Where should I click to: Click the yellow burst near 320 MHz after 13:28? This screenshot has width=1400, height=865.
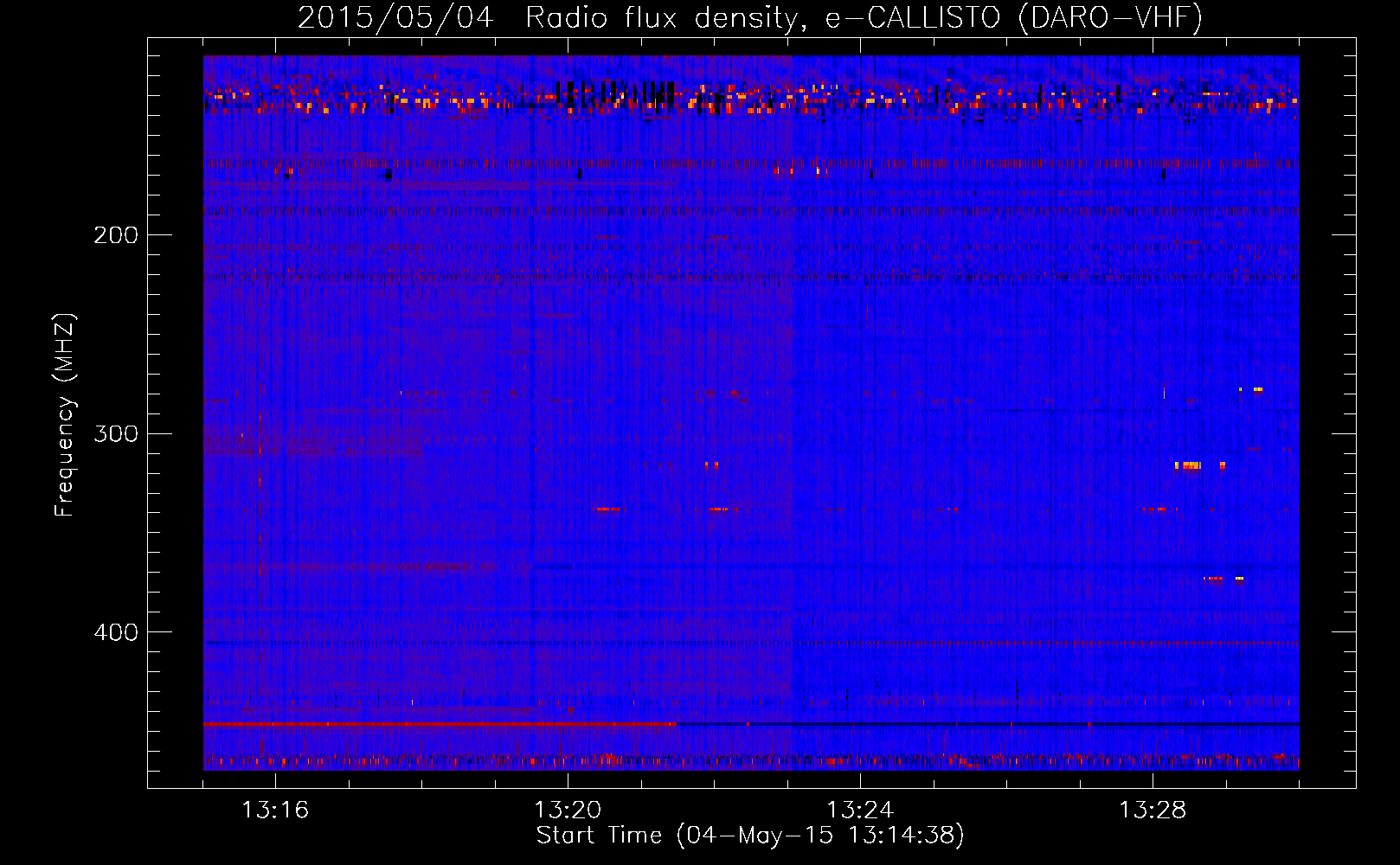pyautogui.click(x=1188, y=465)
